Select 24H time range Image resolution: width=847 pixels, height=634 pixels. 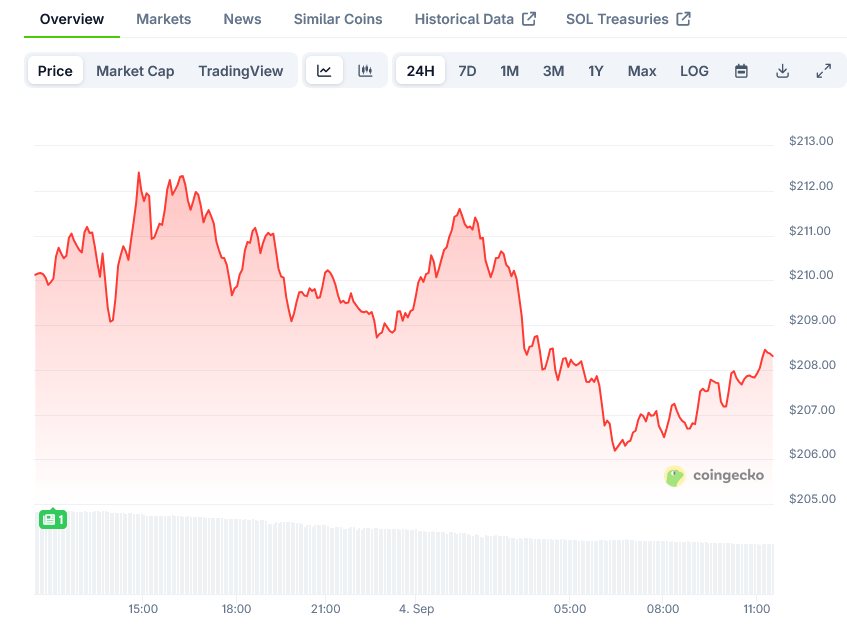(x=420, y=71)
